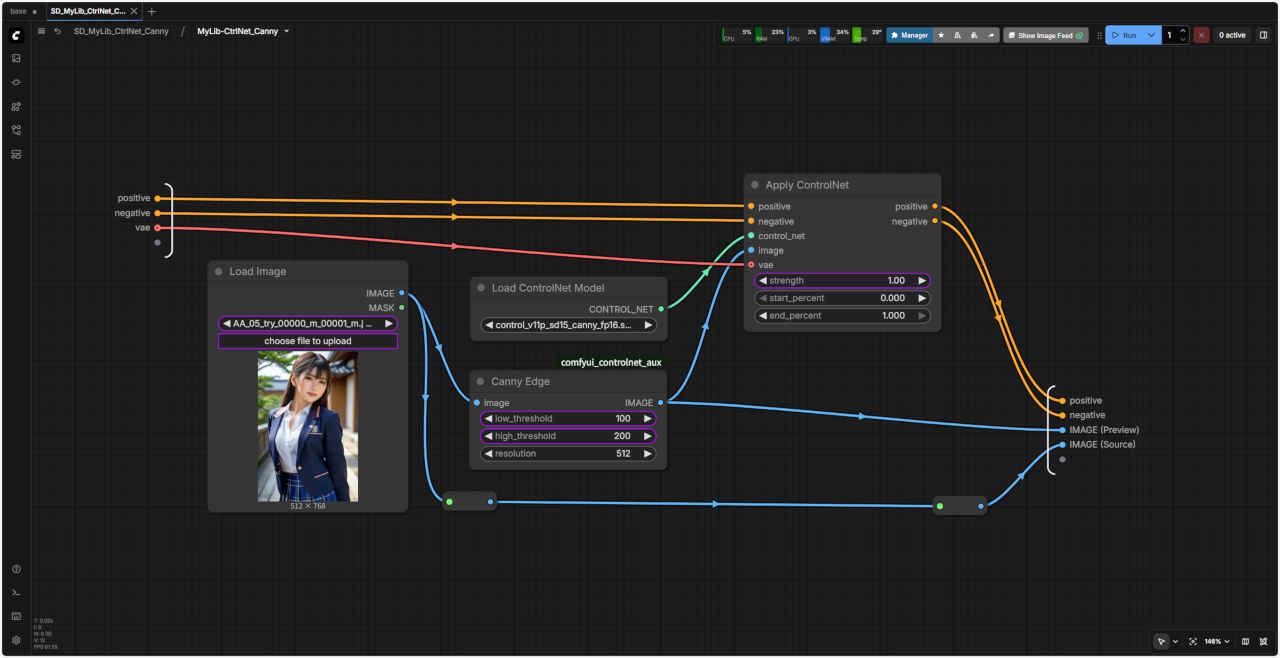
Task: Open the settings gear icon
Action: (16, 640)
